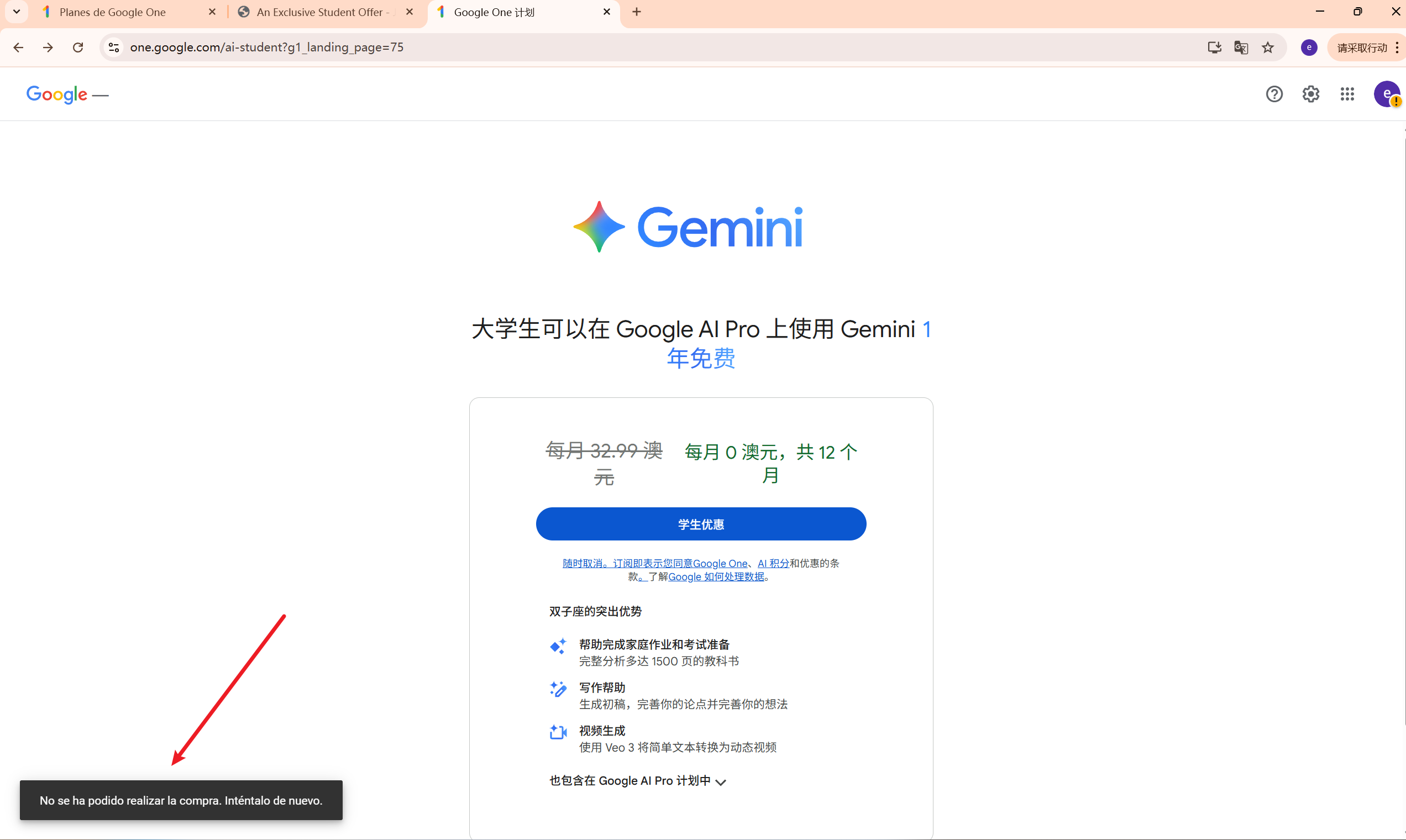1406x840 pixels.
Task: Click the 双子座的突出优势 heading
Action: [x=595, y=611]
